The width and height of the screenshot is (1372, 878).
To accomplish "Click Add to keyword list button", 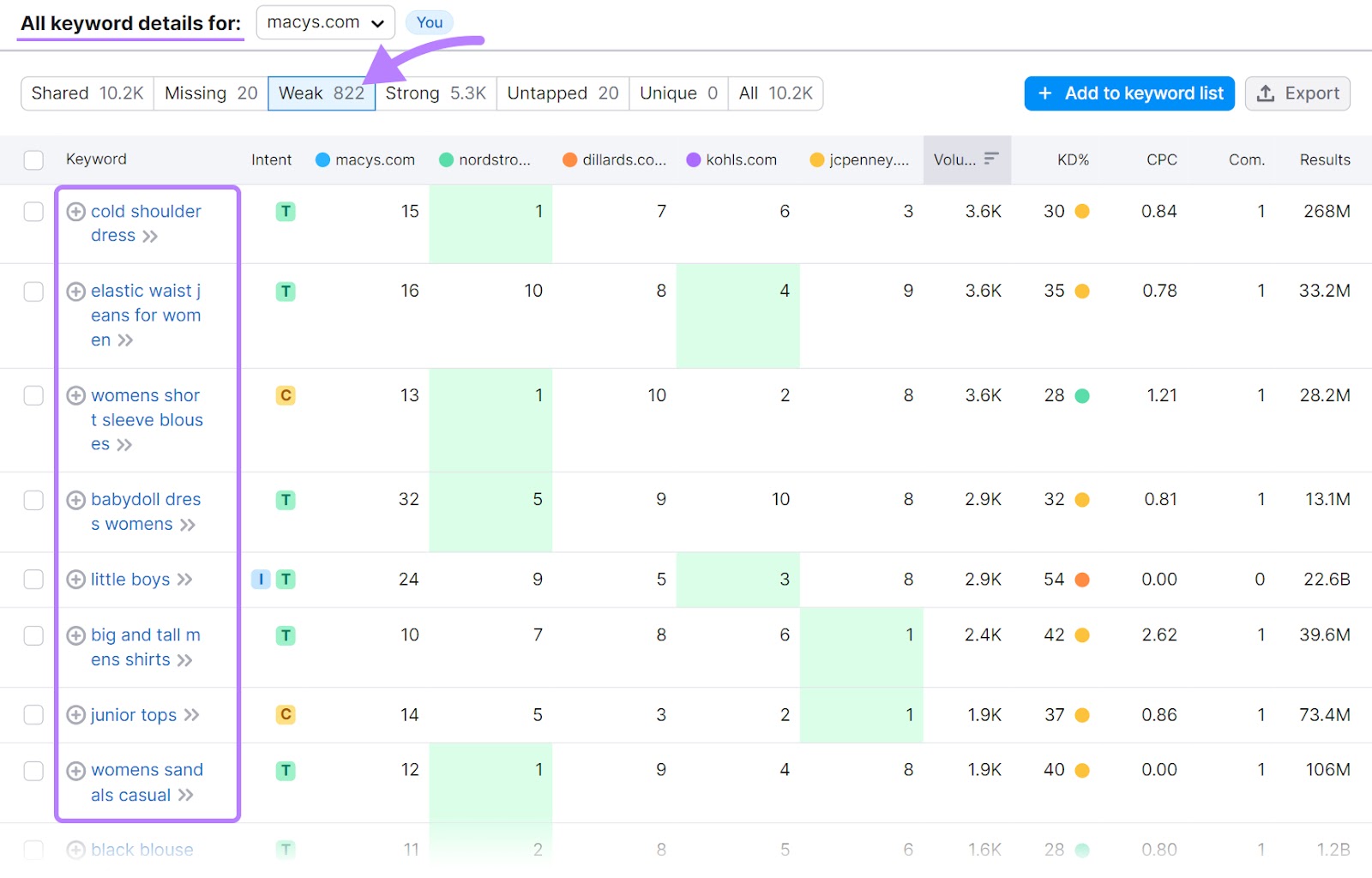I will pos(1128,93).
